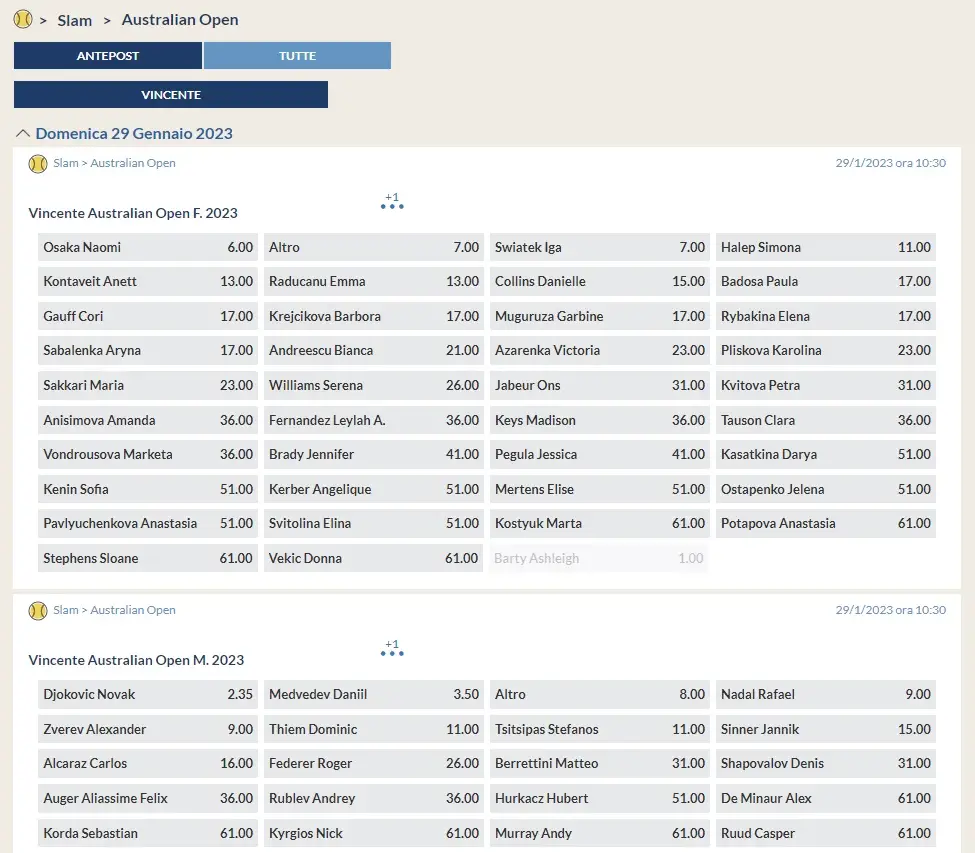Bet on Rybakina Elena at 17.00
The width and height of the screenshot is (975, 853).
(826, 316)
